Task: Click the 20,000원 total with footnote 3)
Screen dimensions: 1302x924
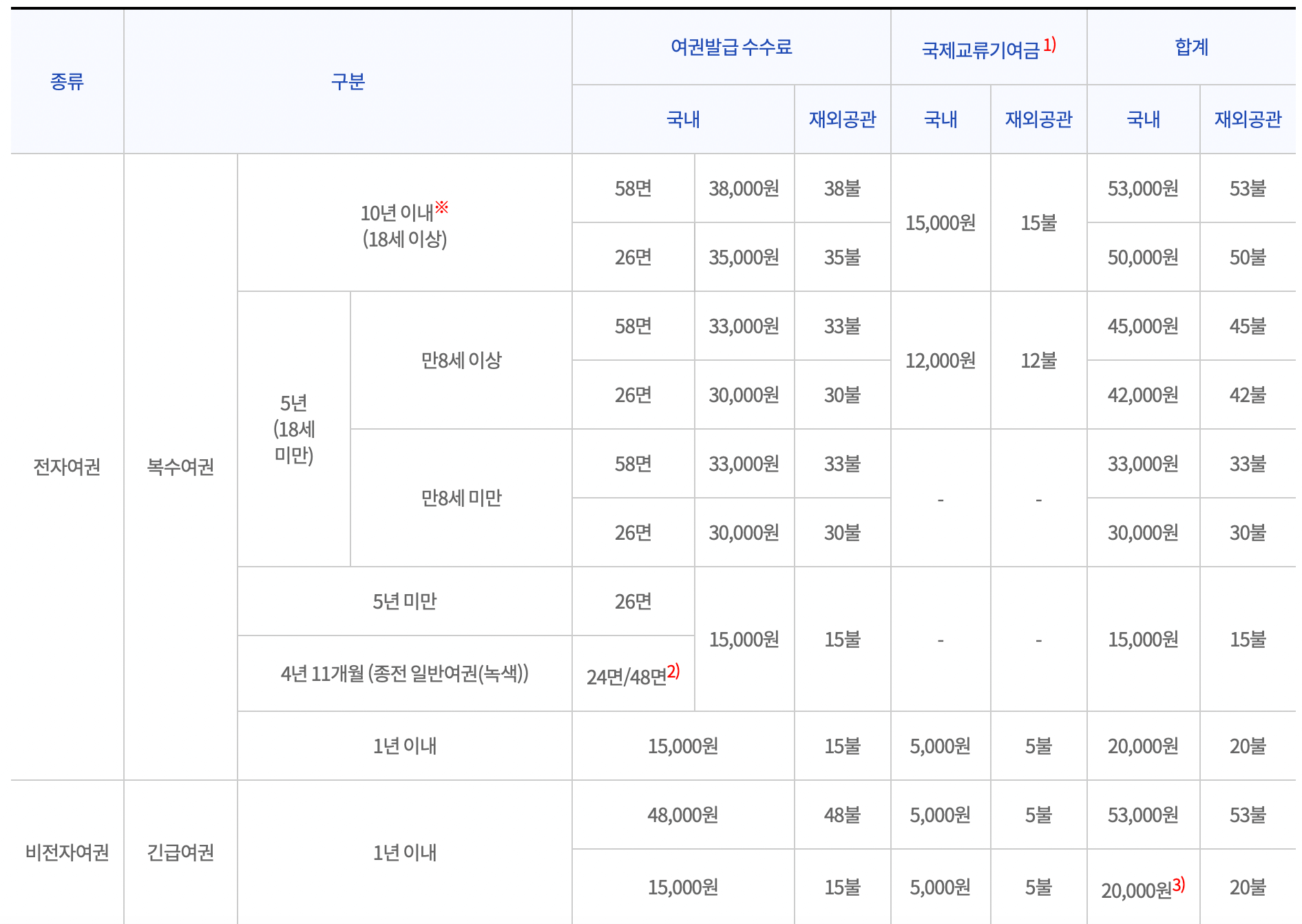Action: pyautogui.click(x=1143, y=888)
